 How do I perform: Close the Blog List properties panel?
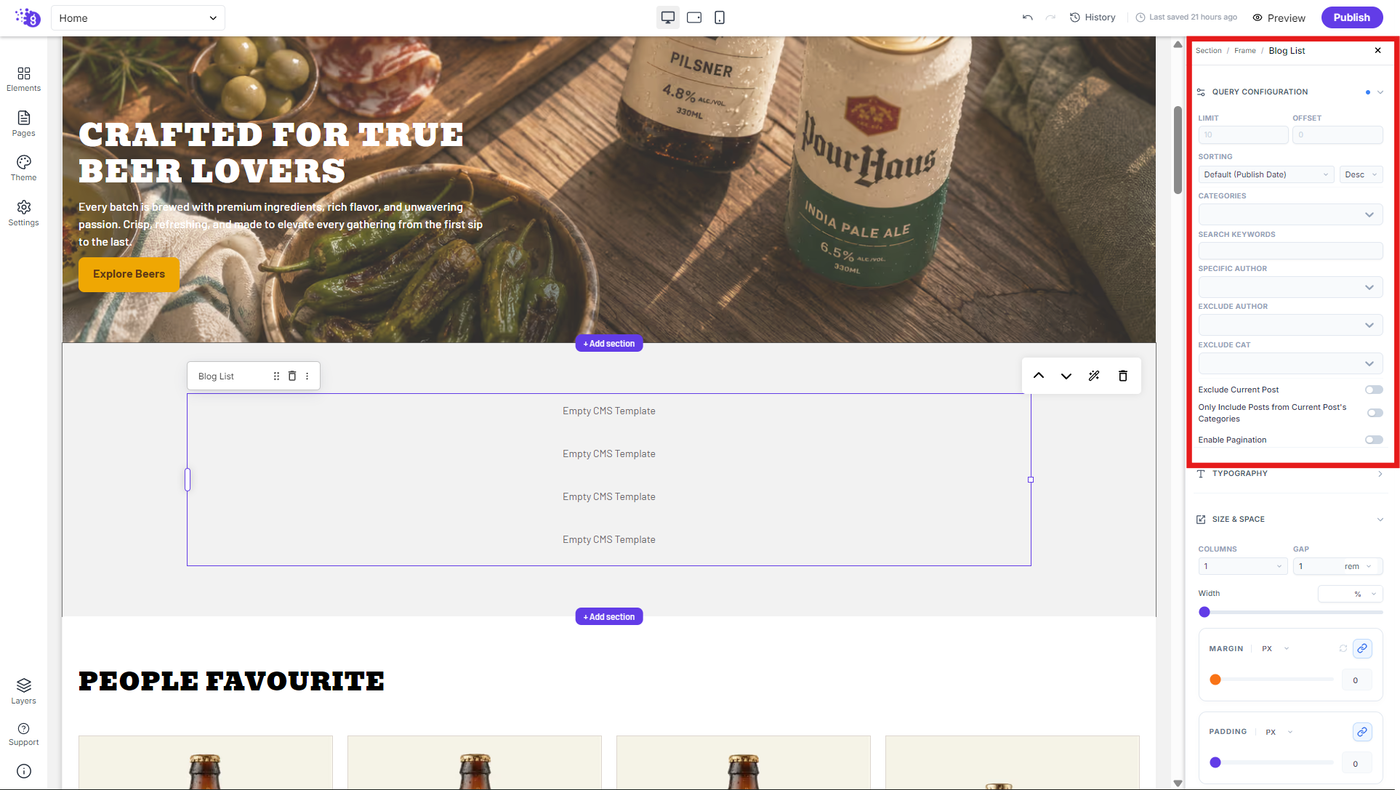pos(1377,50)
